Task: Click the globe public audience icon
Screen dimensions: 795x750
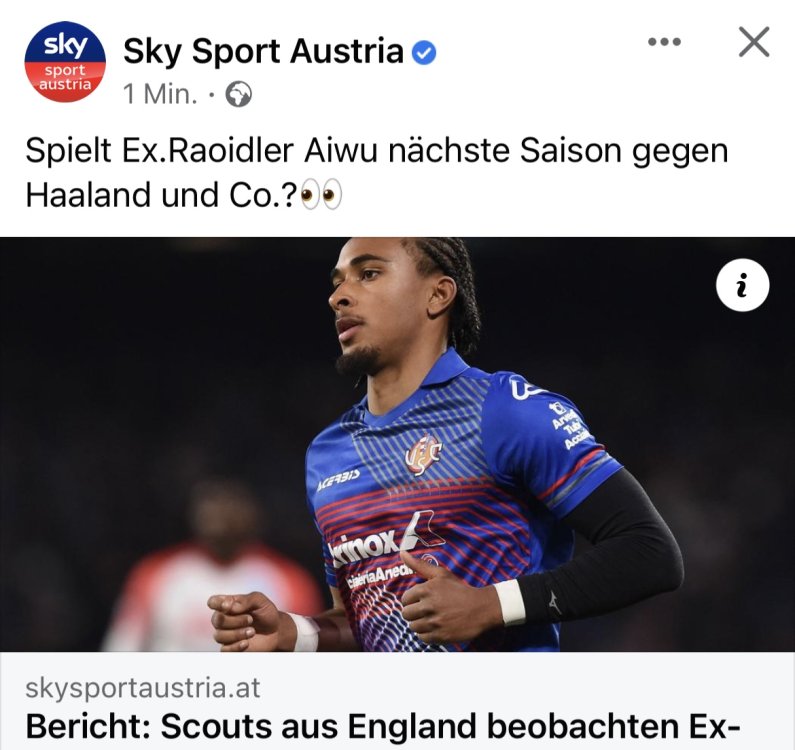Action: 238,94
